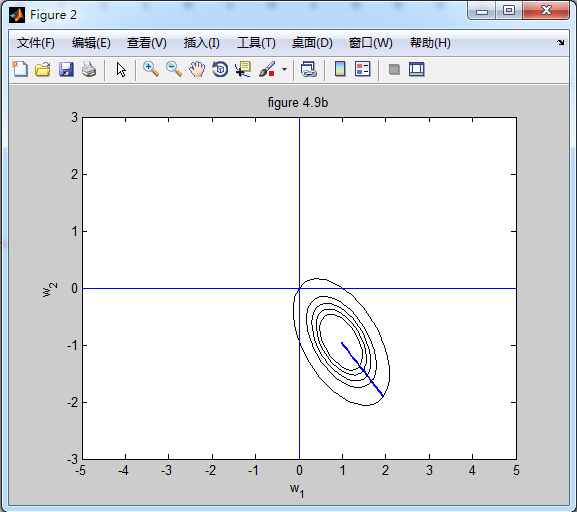
Task: Print the figure via the printer icon
Action: click(x=89, y=69)
